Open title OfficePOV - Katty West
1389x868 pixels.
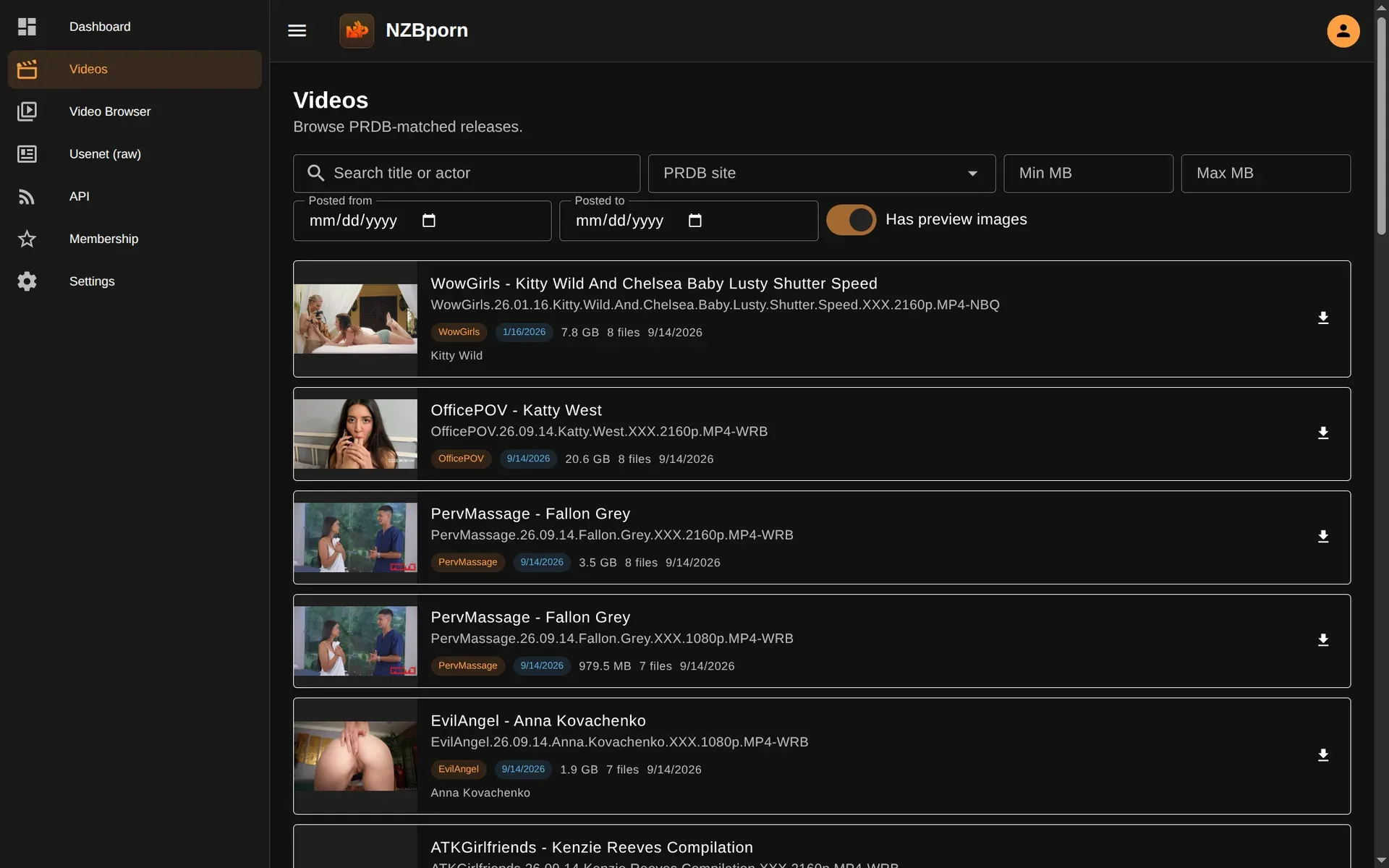pos(516,410)
